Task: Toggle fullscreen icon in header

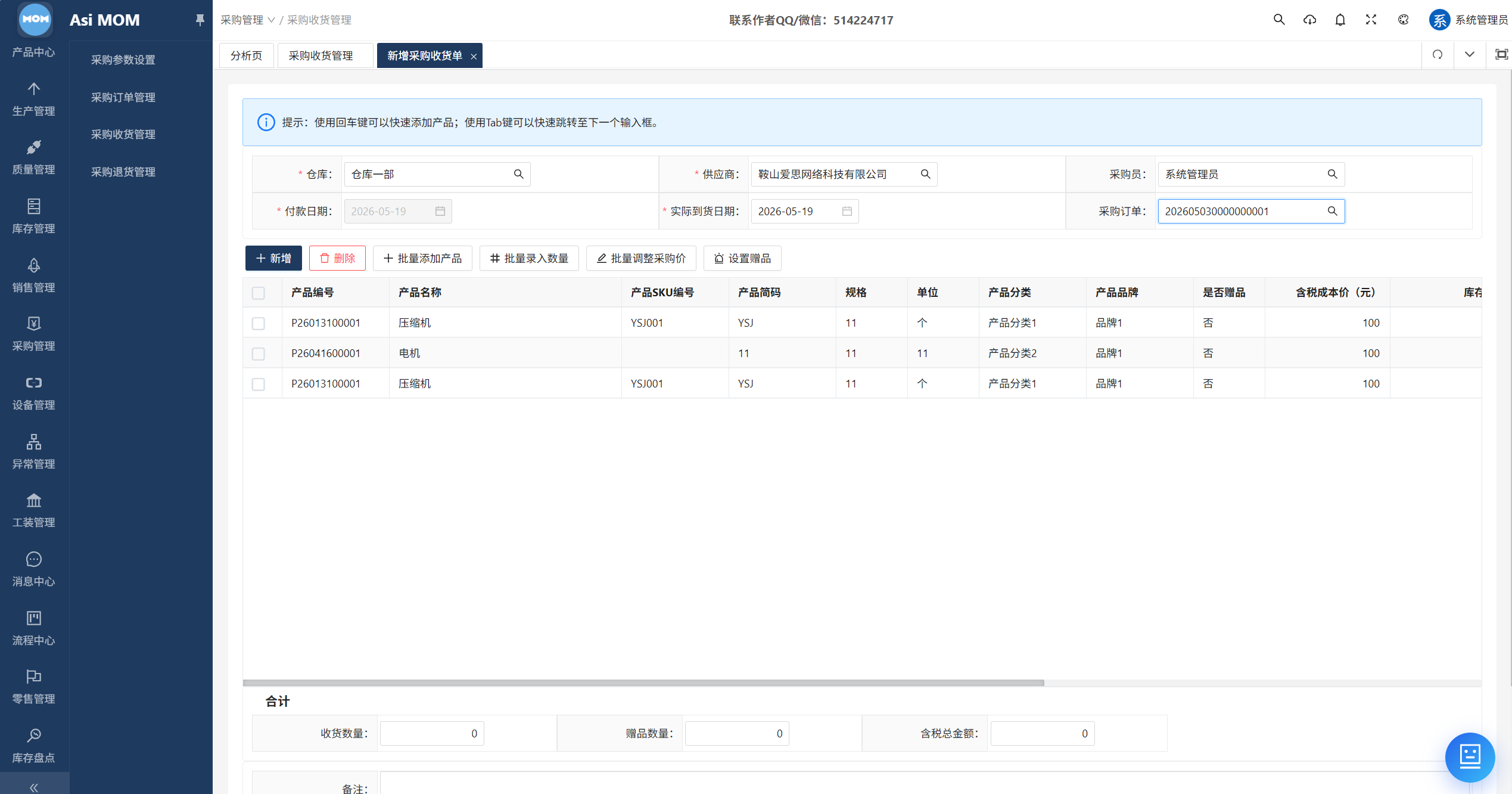Action: click(x=1371, y=20)
